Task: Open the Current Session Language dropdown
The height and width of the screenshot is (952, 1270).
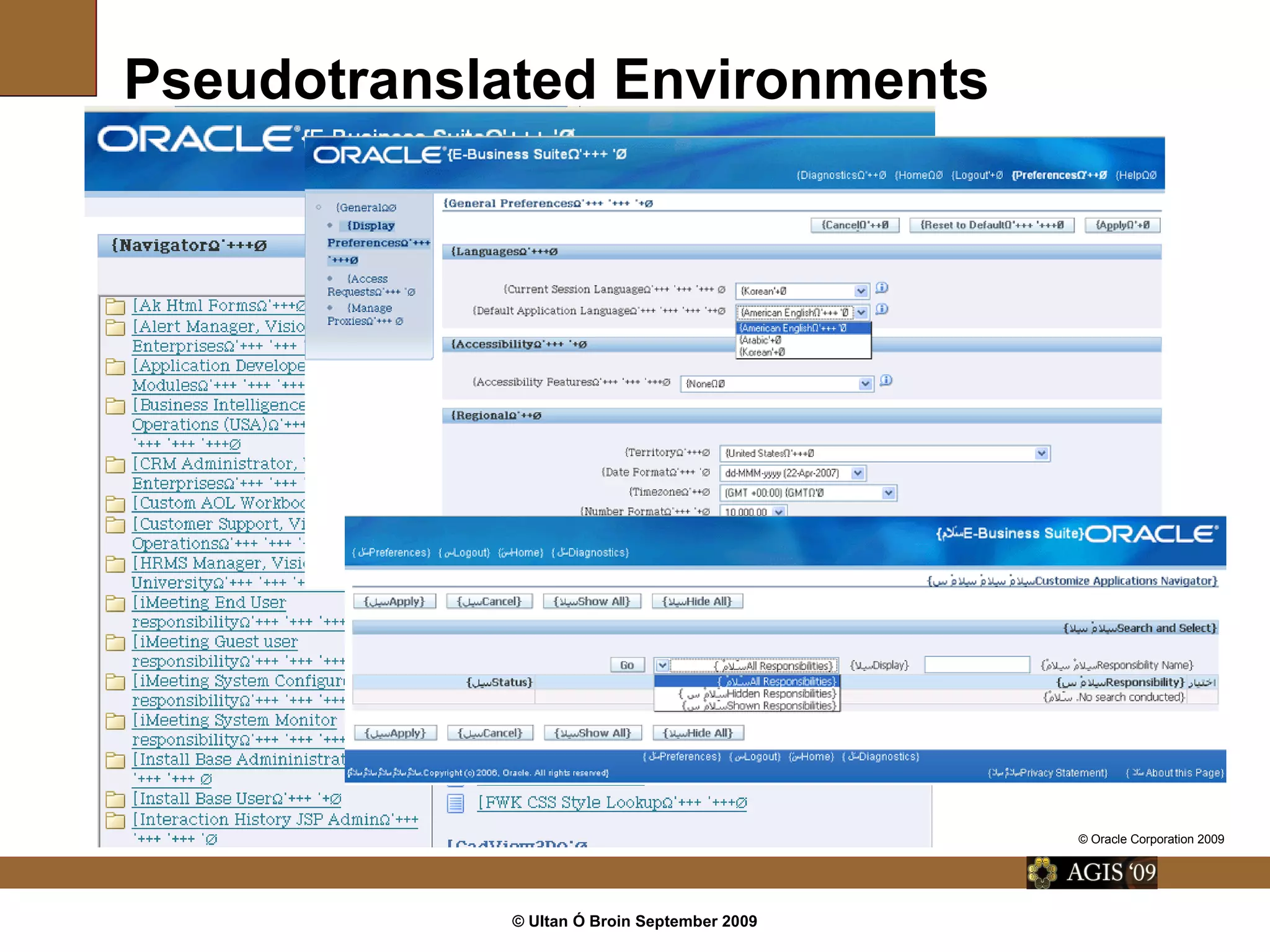Action: [x=861, y=291]
